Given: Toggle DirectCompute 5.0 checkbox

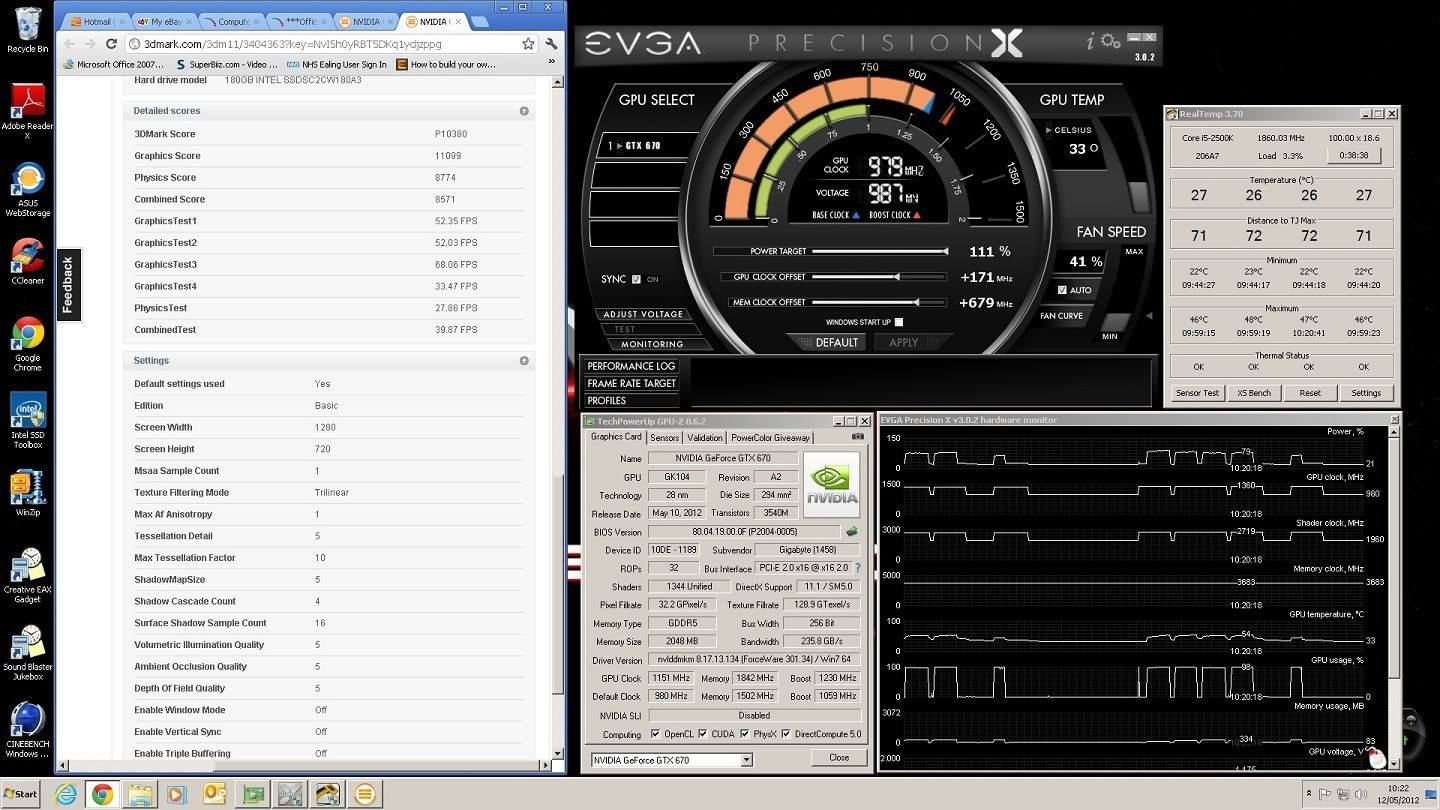Looking at the screenshot, I should pyautogui.click(x=786, y=734).
